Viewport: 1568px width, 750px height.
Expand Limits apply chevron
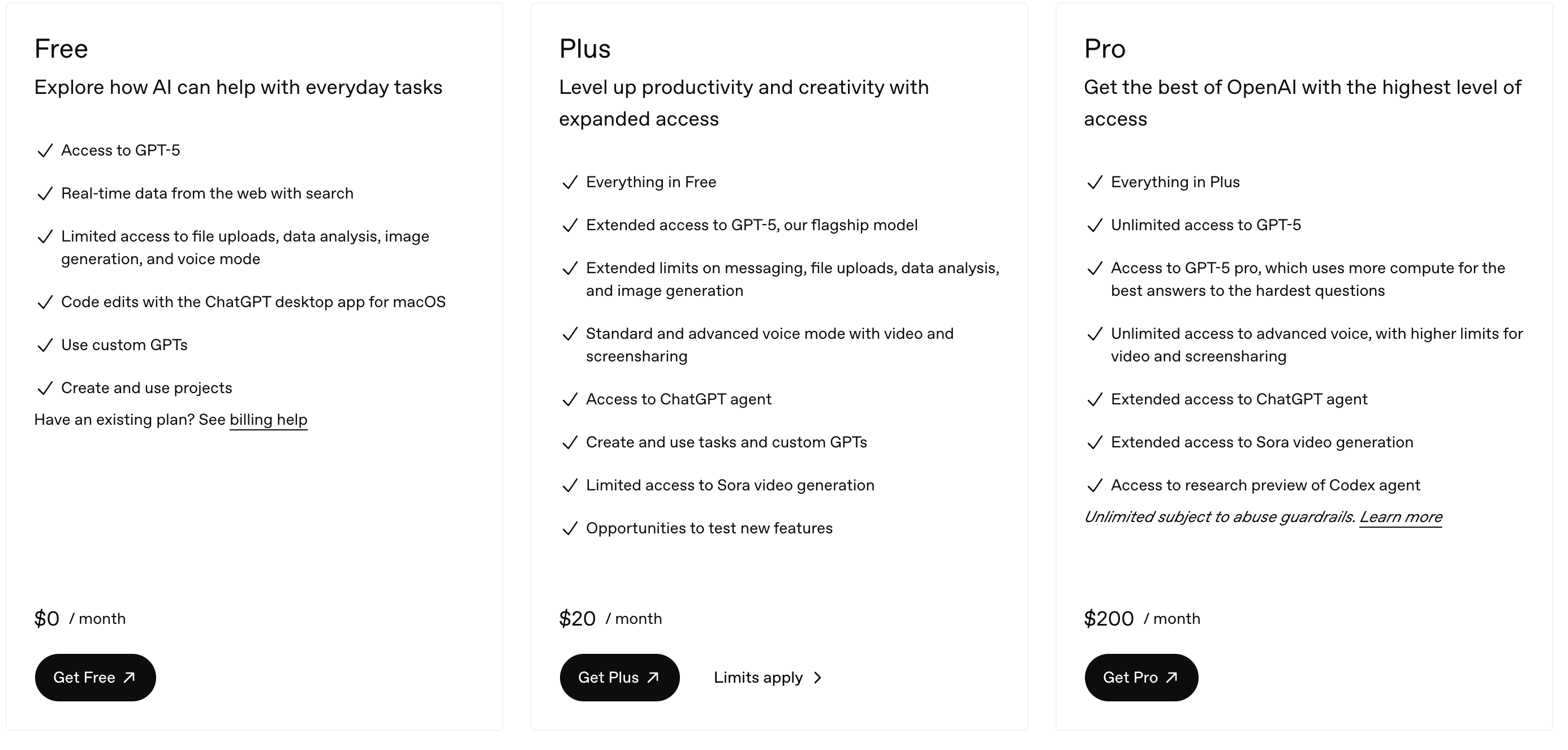click(x=817, y=678)
